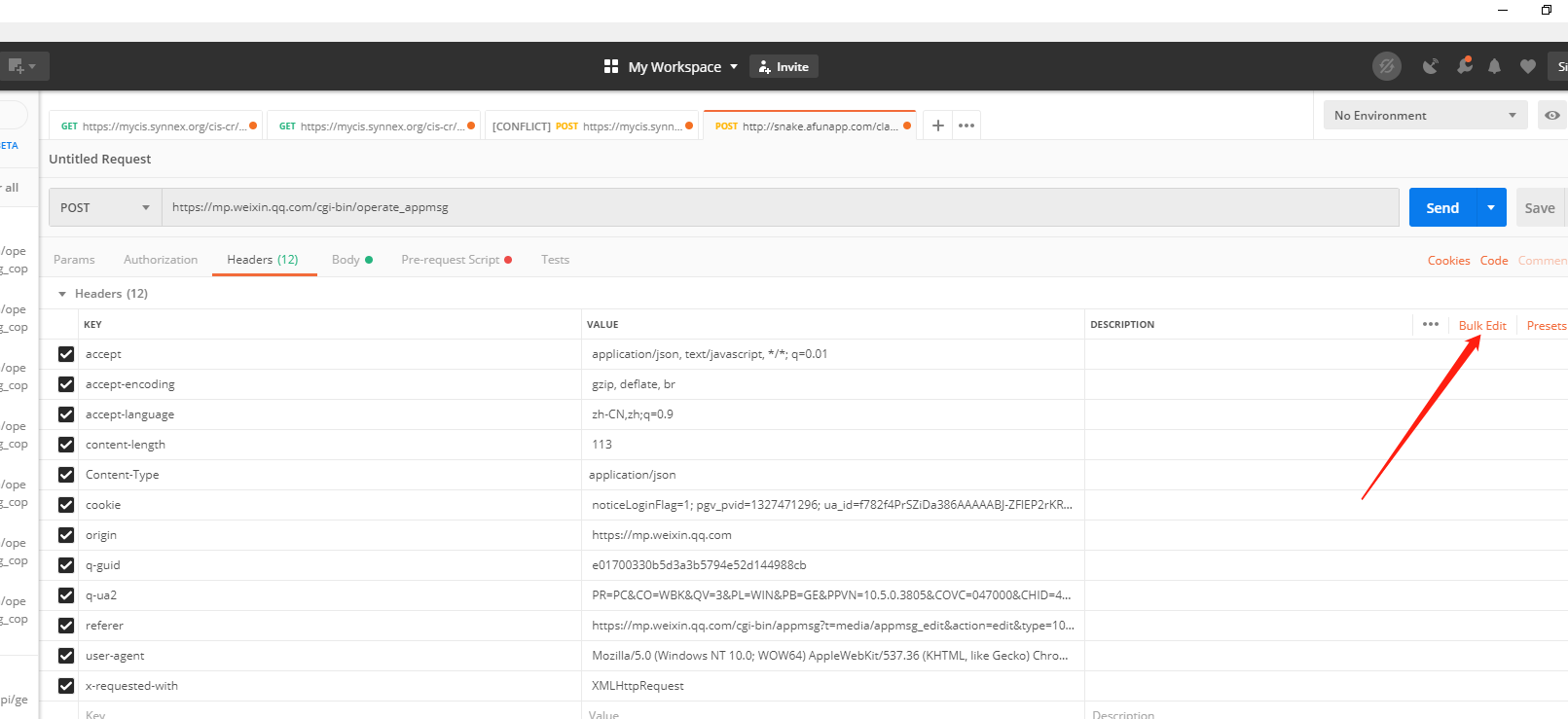Click the sync status icon
1568x719 pixels.
tap(1387, 66)
